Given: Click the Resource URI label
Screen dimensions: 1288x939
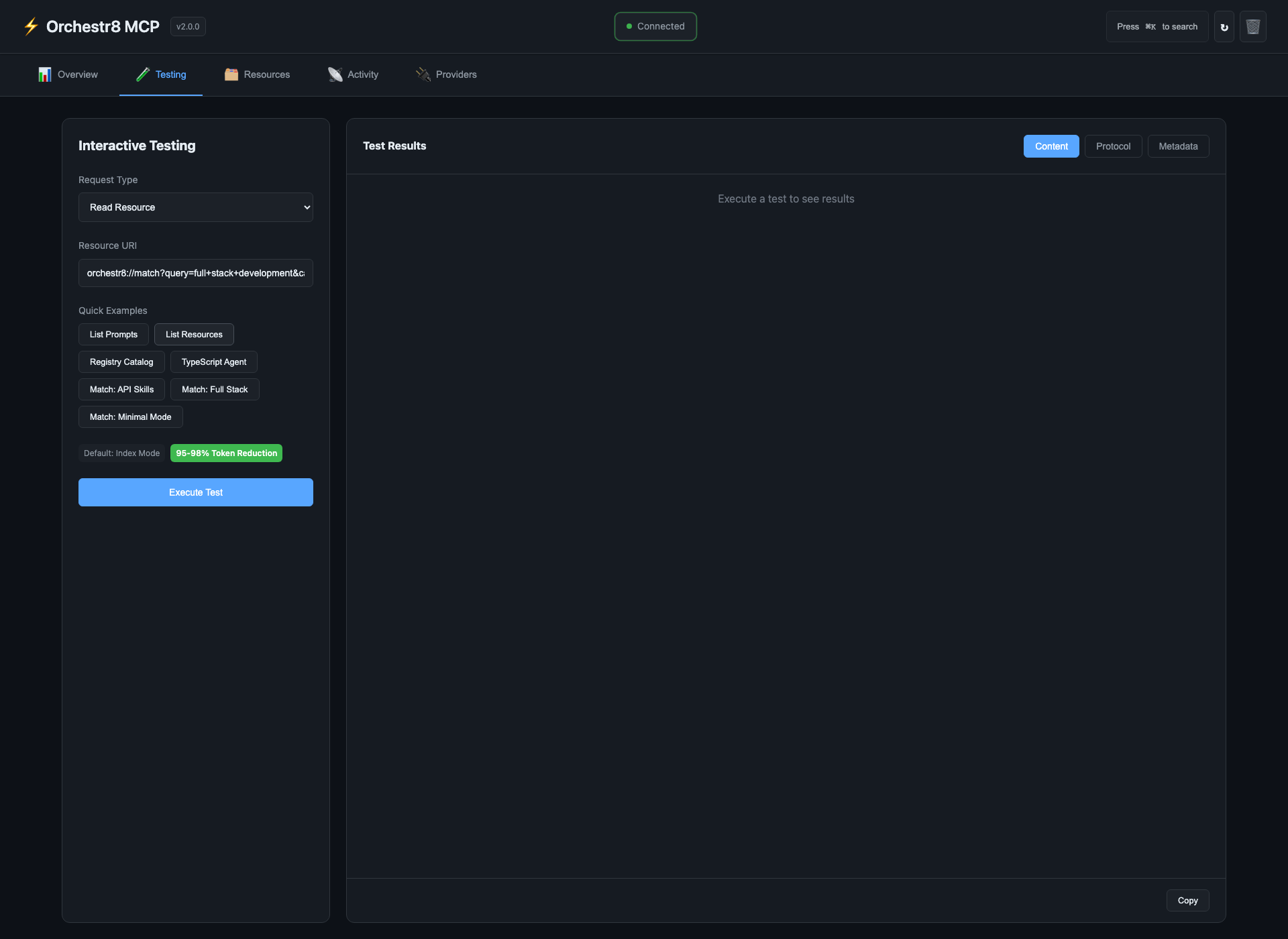Looking at the screenshot, I should tap(107, 245).
